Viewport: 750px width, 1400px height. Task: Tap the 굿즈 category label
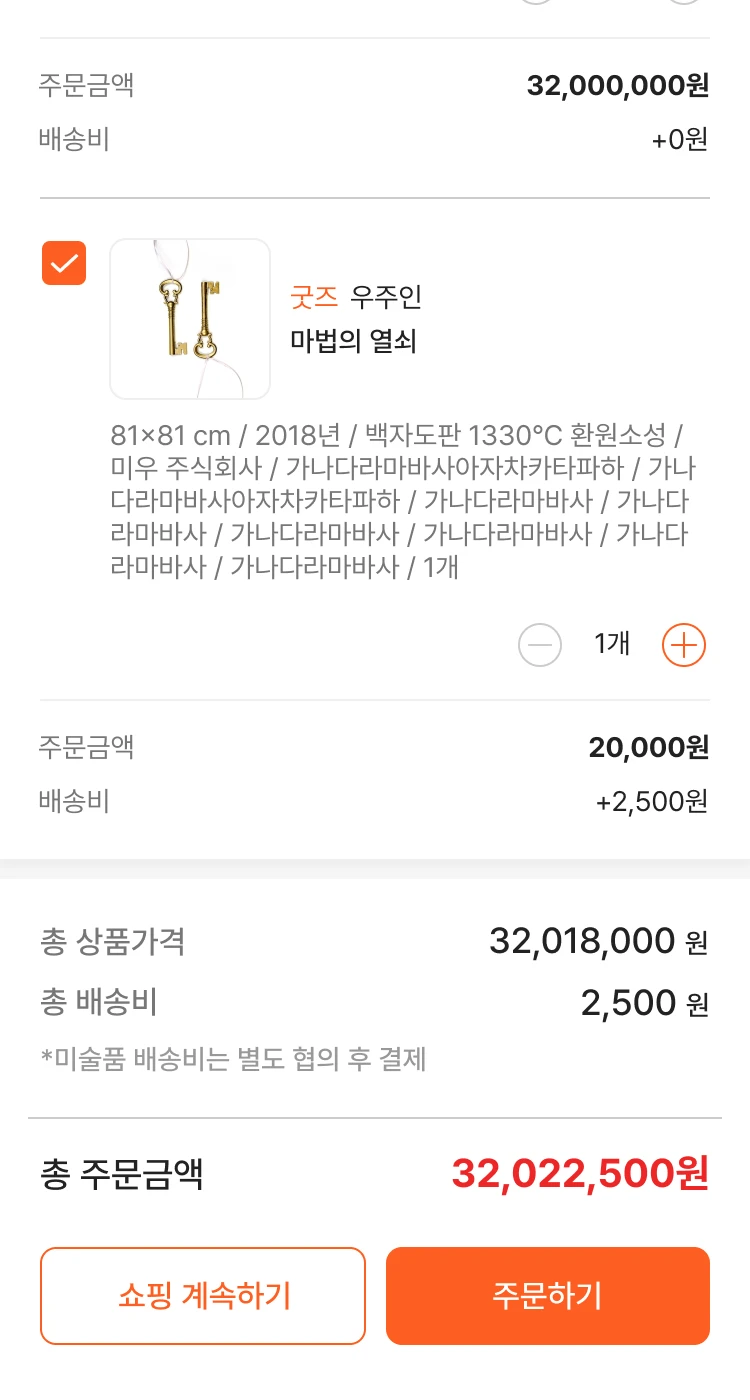314,297
